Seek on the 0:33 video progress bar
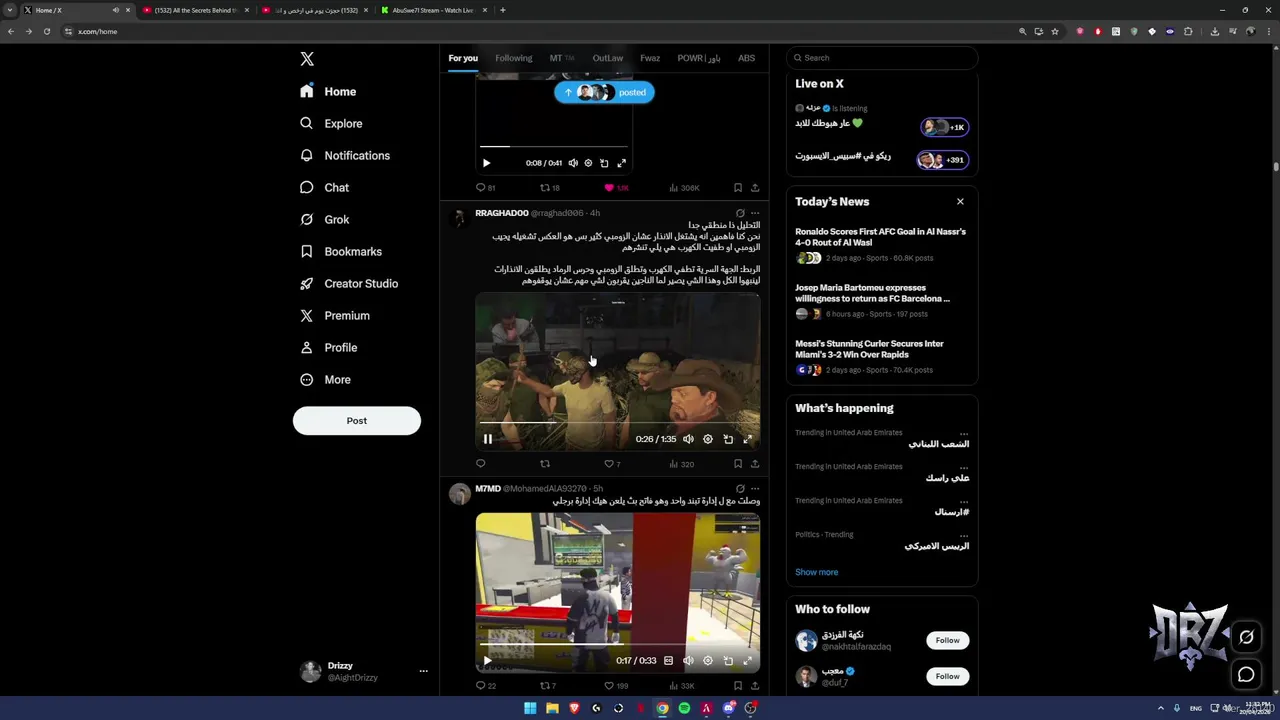1280x720 pixels. [617, 645]
